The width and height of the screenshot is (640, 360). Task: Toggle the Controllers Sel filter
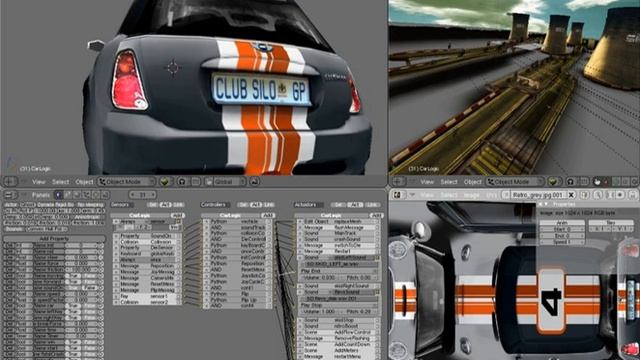(x=243, y=204)
